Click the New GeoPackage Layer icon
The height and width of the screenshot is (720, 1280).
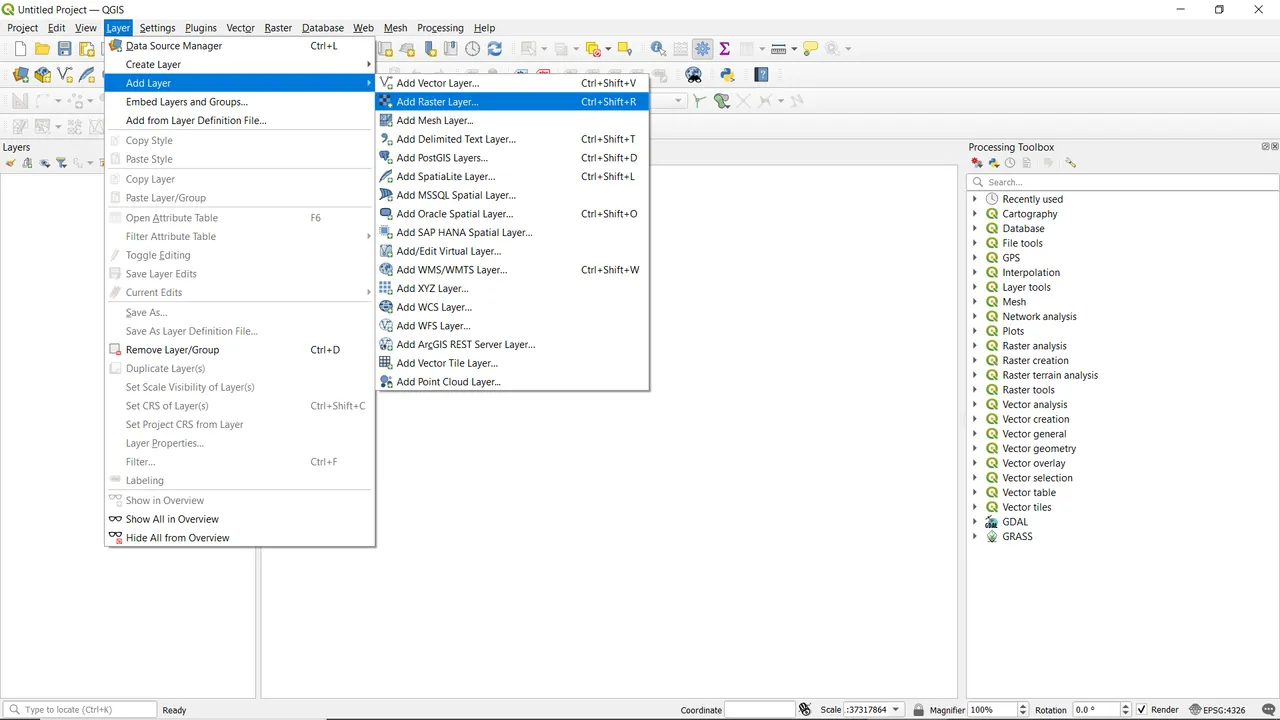coord(42,75)
